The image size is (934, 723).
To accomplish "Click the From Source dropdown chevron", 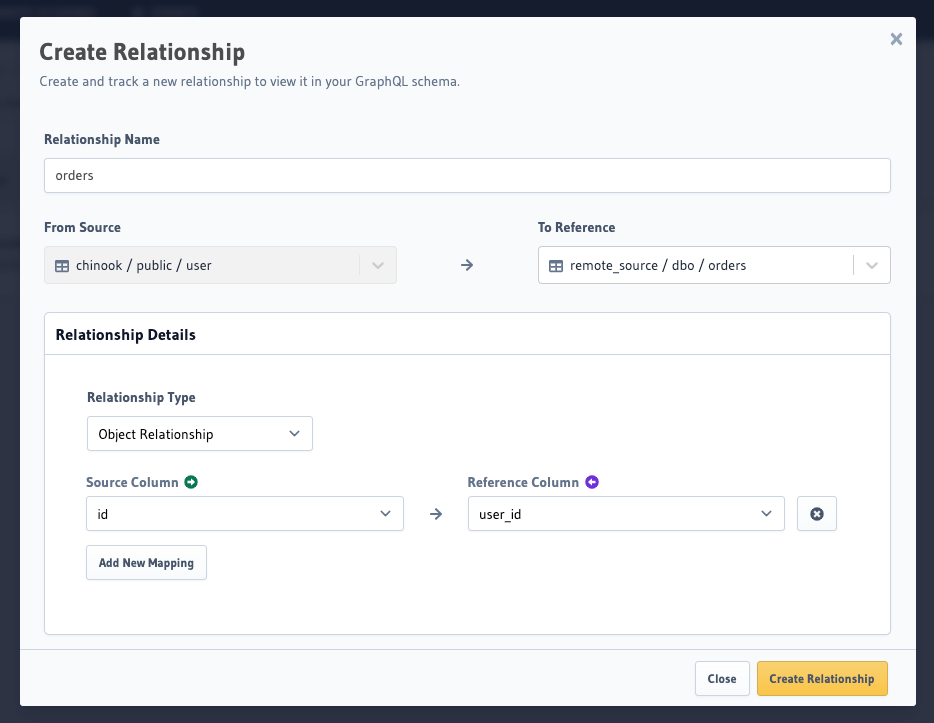I will pos(378,265).
